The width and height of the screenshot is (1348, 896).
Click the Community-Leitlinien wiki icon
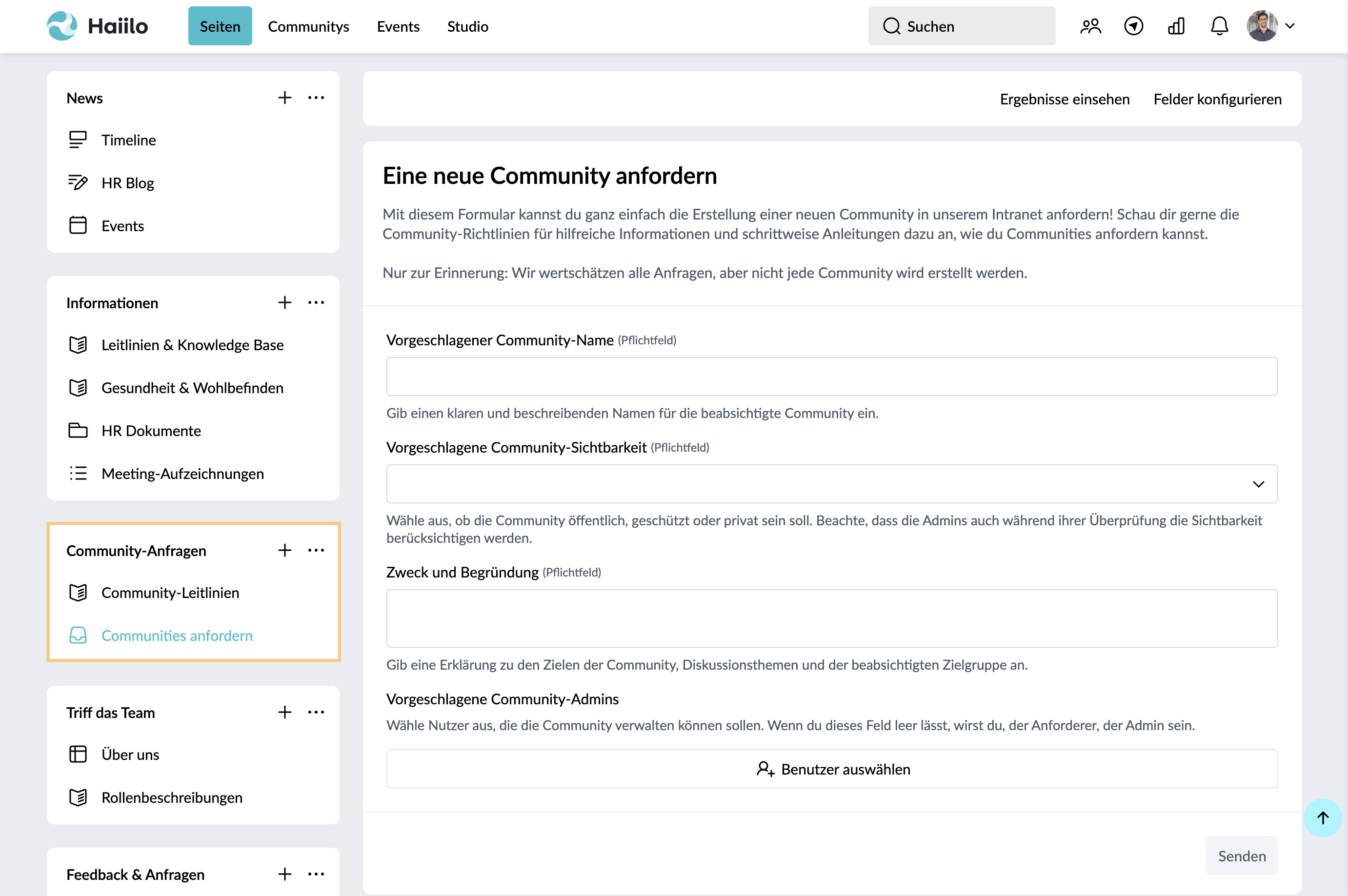coord(78,593)
